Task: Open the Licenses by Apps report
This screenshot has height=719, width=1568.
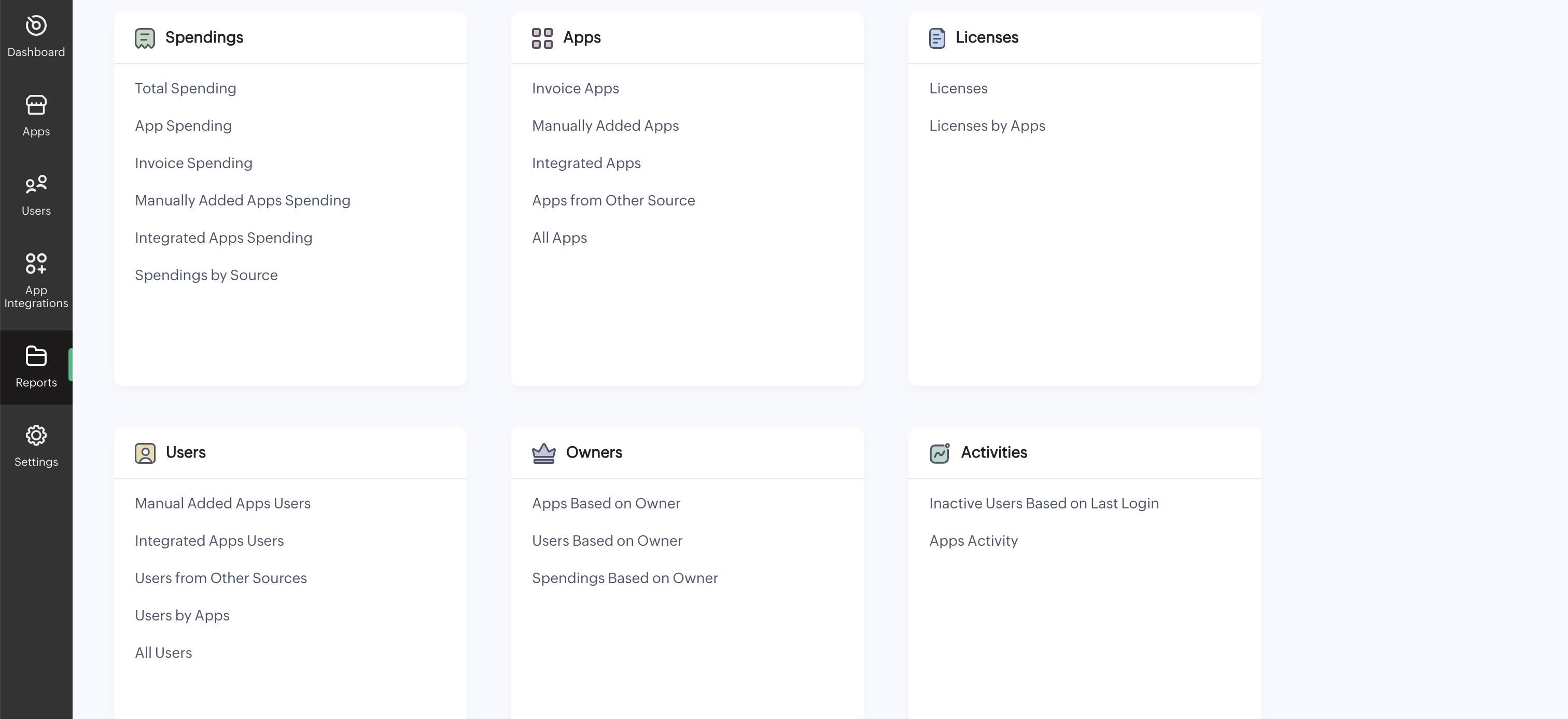Action: coord(987,126)
